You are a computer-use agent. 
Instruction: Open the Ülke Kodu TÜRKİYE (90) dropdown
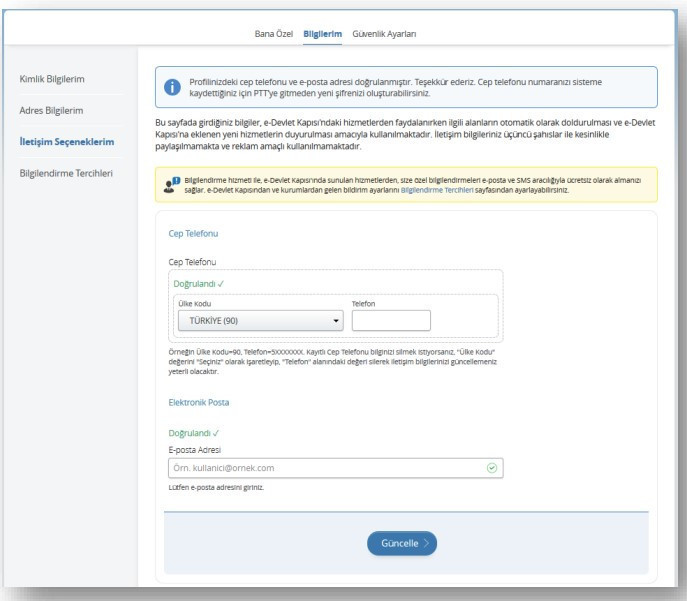[259, 321]
